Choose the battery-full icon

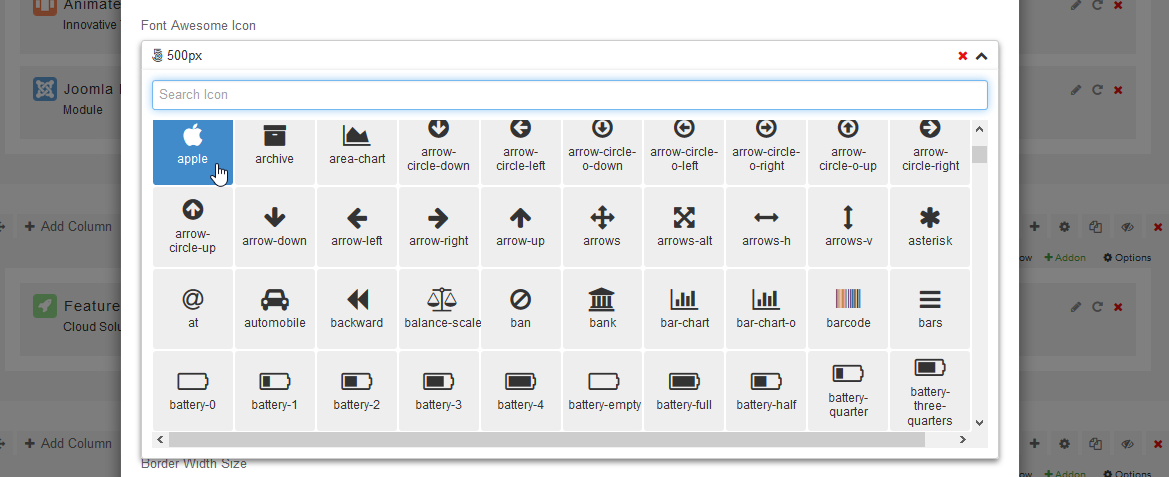pyautogui.click(x=684, y=391)
